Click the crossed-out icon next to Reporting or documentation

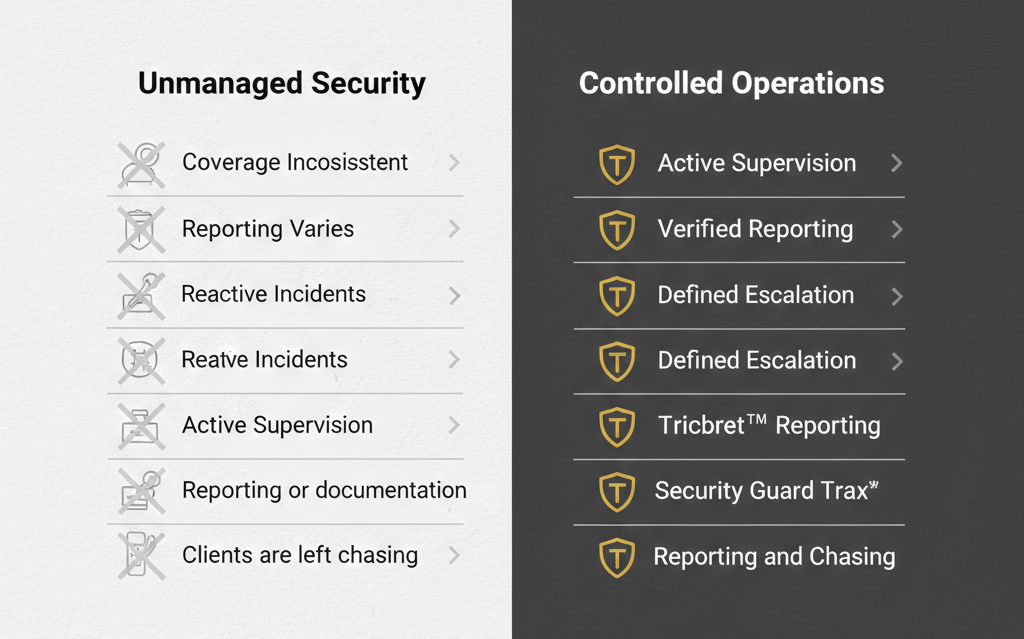141,490
